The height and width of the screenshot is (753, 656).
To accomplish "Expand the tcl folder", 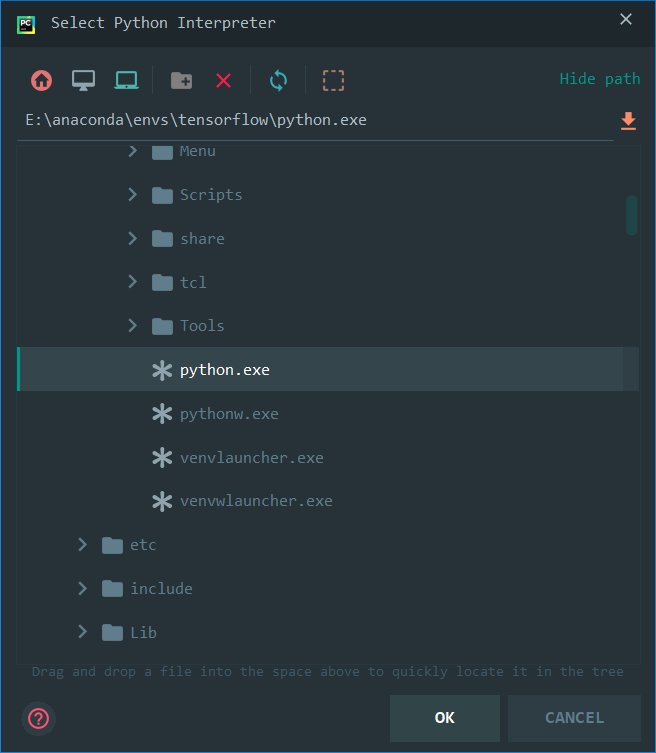I will [133, 282].
